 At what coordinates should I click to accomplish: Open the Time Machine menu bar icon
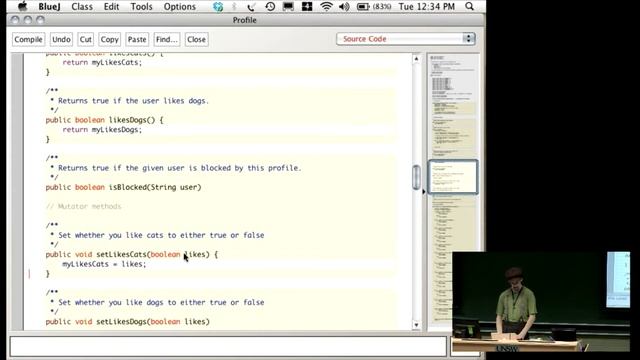coord(270,7)
